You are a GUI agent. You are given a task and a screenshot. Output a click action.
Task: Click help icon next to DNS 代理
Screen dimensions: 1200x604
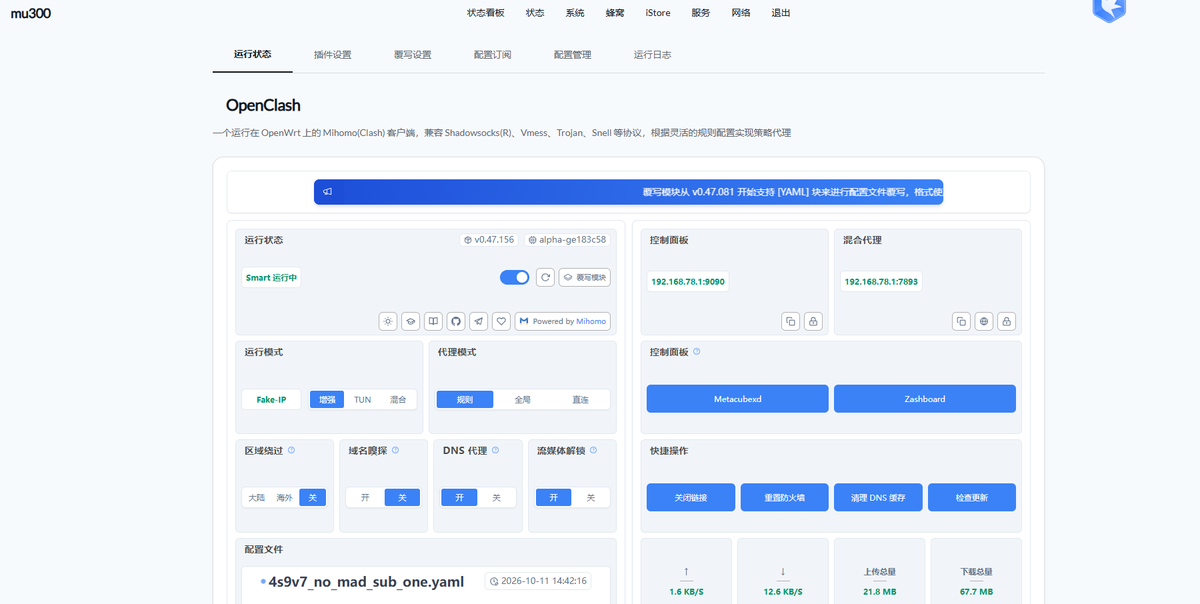coord(495,450)
